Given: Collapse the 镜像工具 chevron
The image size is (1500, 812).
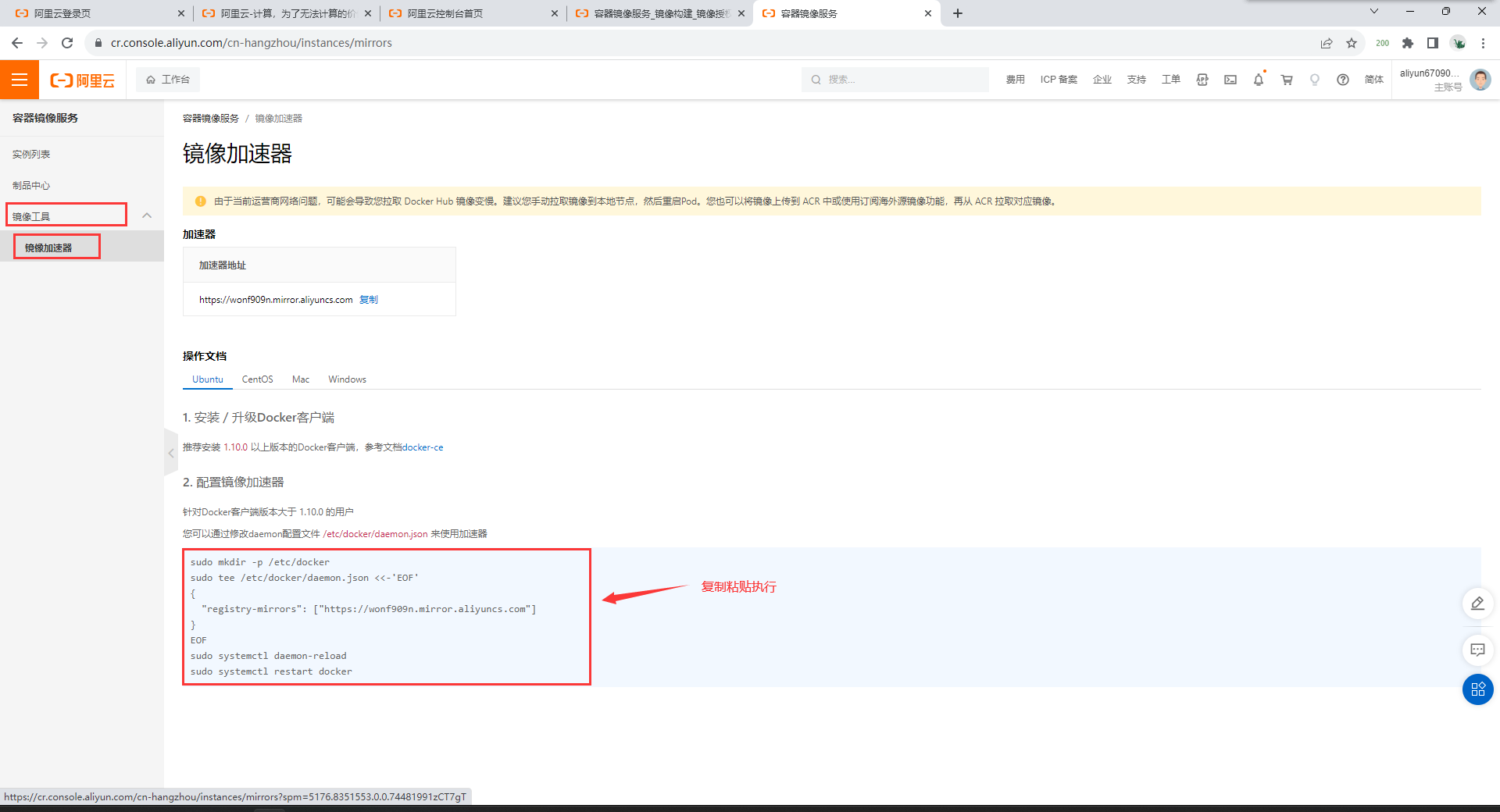Looking at the screenshot, I should tap(147, 215).
